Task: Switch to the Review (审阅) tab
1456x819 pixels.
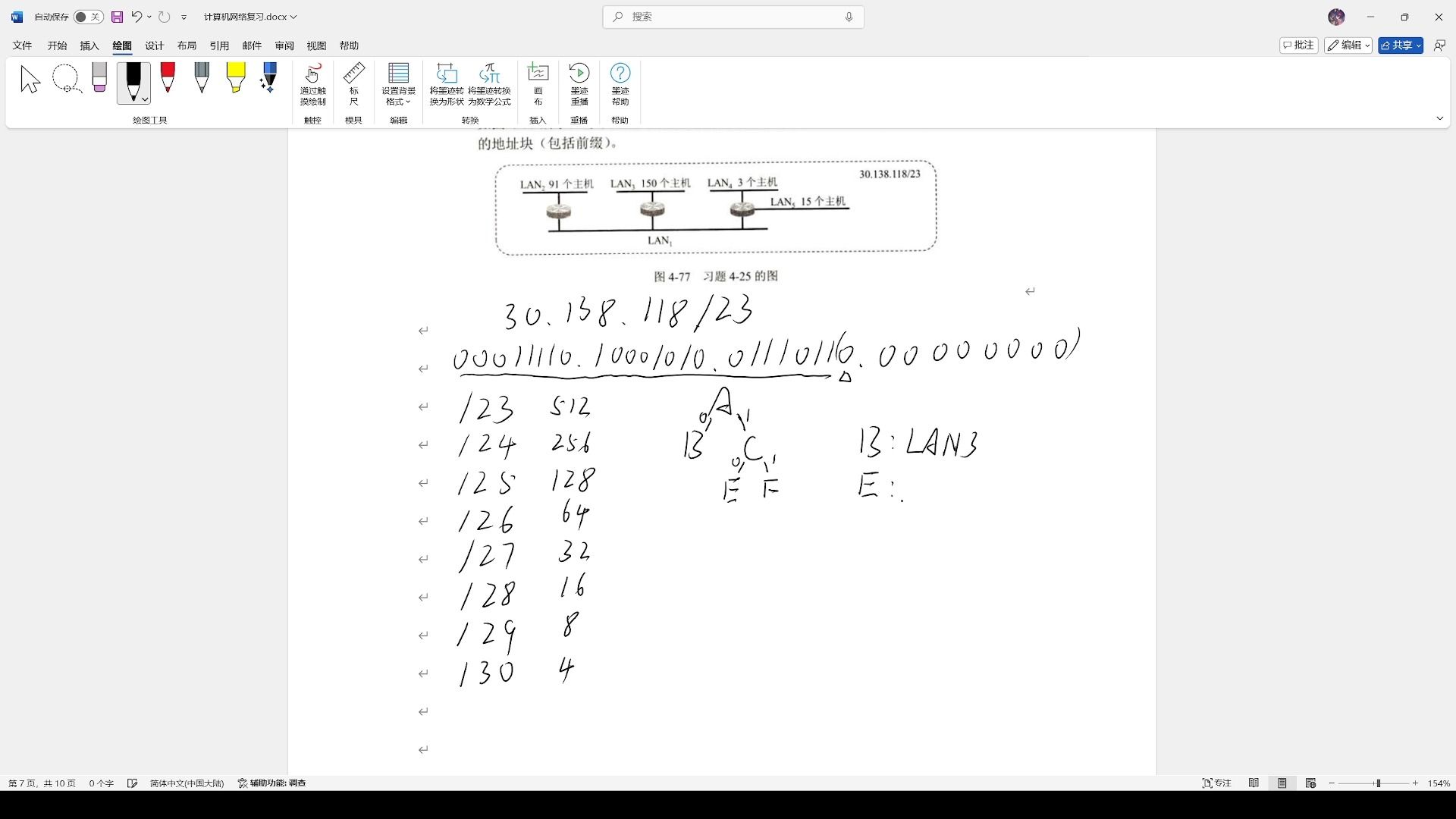Action: click(284, 45)
